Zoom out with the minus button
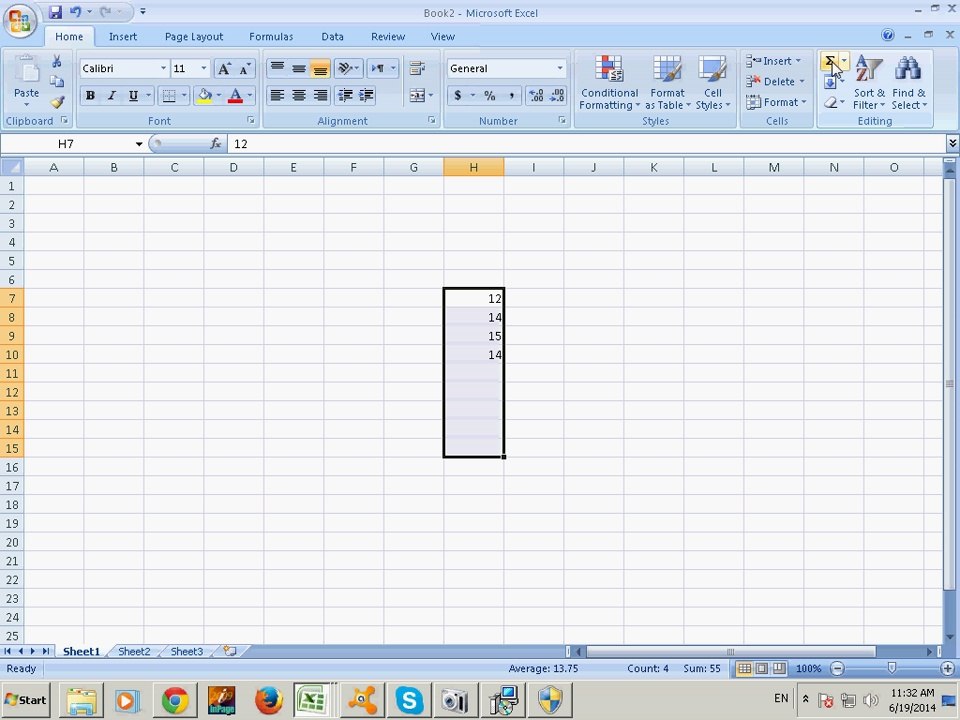Image resolution: width=960 pixels, height=720 pixels. (x=838, y=669)
